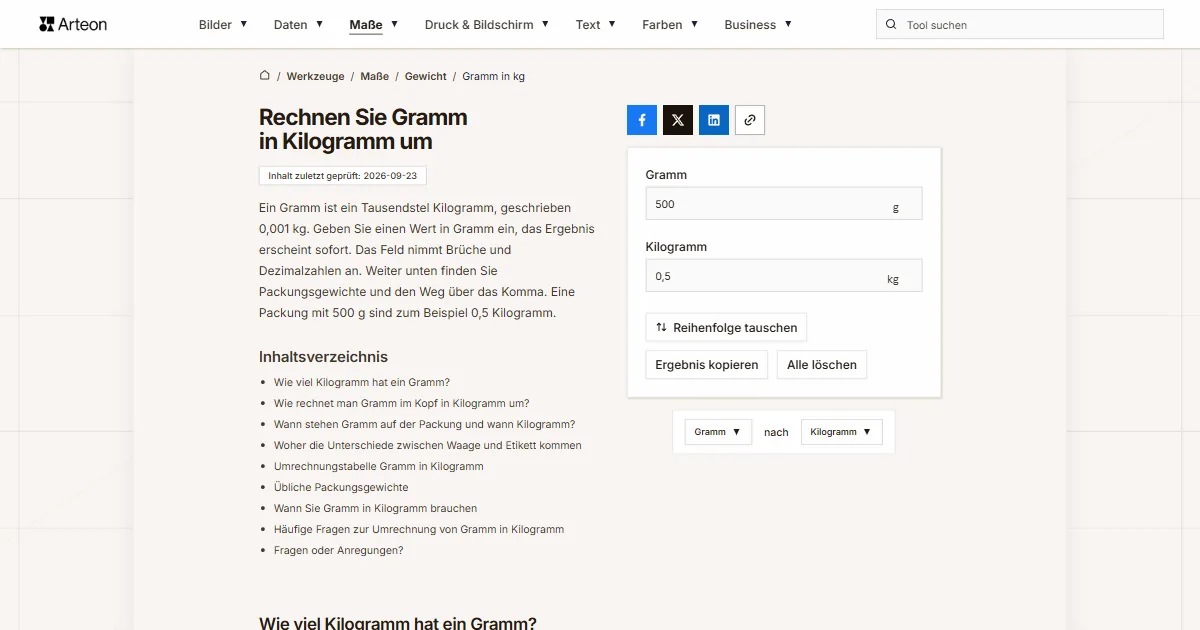This screenshot has width=1200, height=630.
Task: Open the Kilogramm target unit dropdown
Action: coord(842,432)
